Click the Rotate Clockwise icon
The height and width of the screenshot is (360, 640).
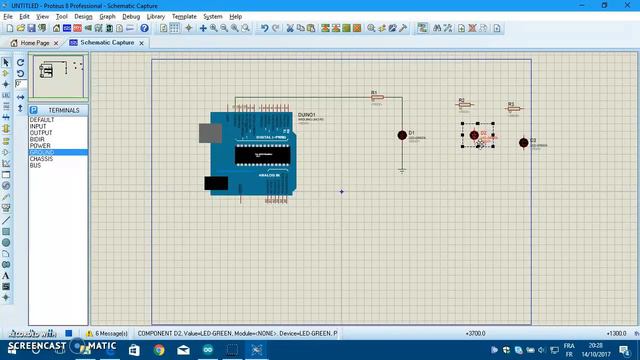tap(20, 62)
